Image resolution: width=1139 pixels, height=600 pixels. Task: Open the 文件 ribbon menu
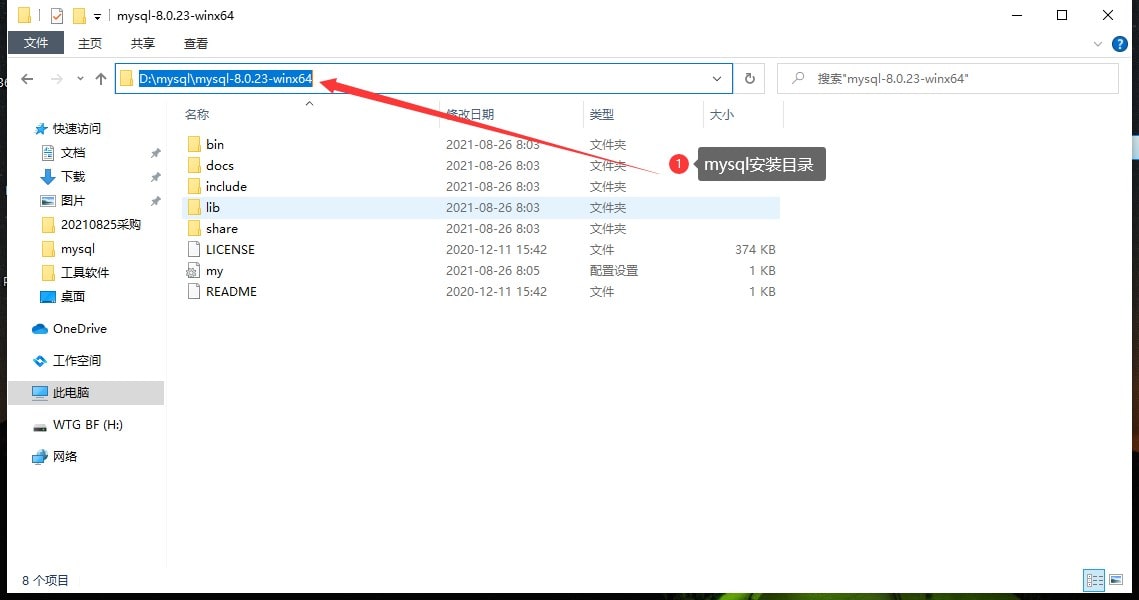click(x=36, y=43)
